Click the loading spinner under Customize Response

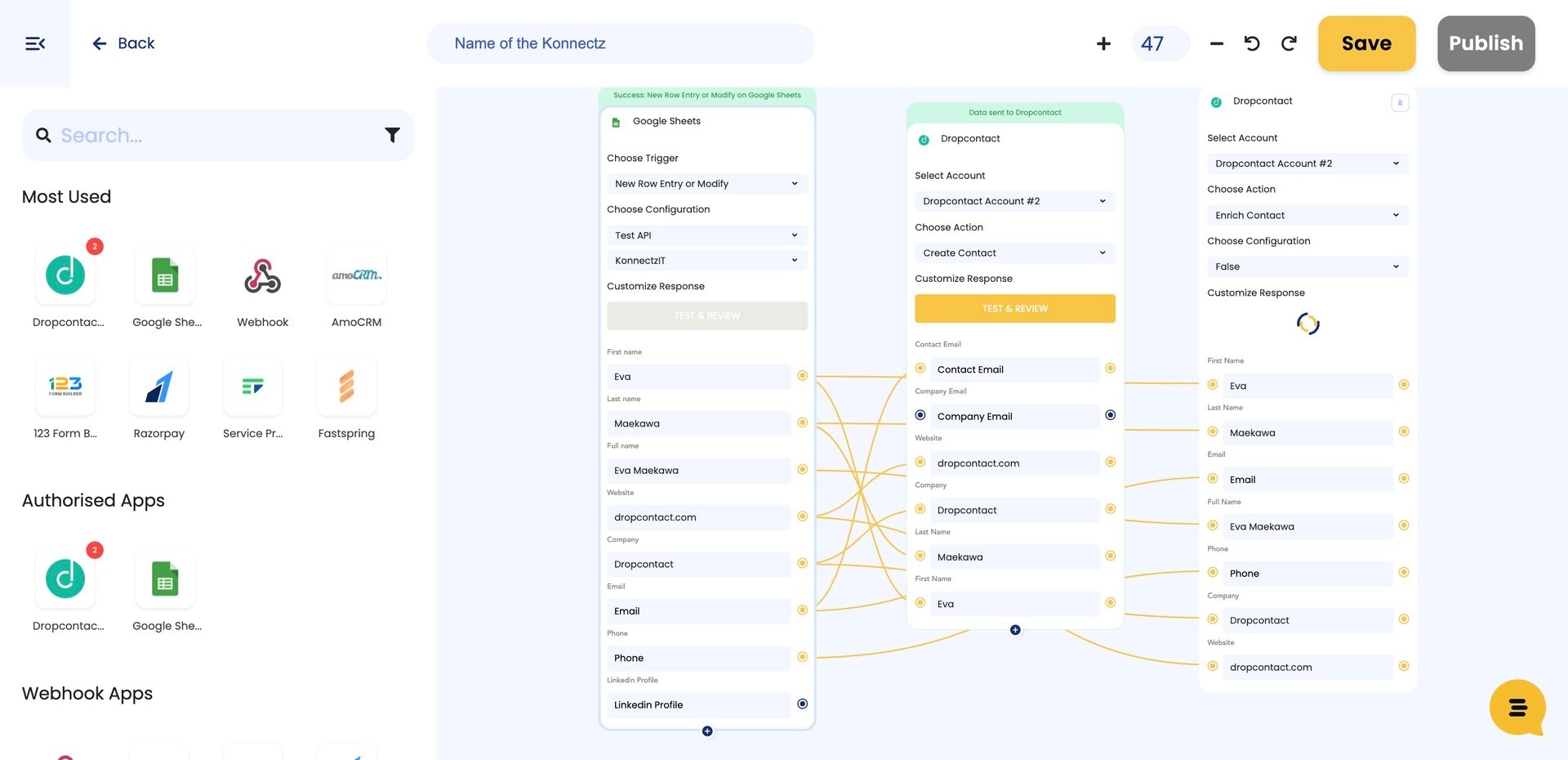click(1307, 324)
